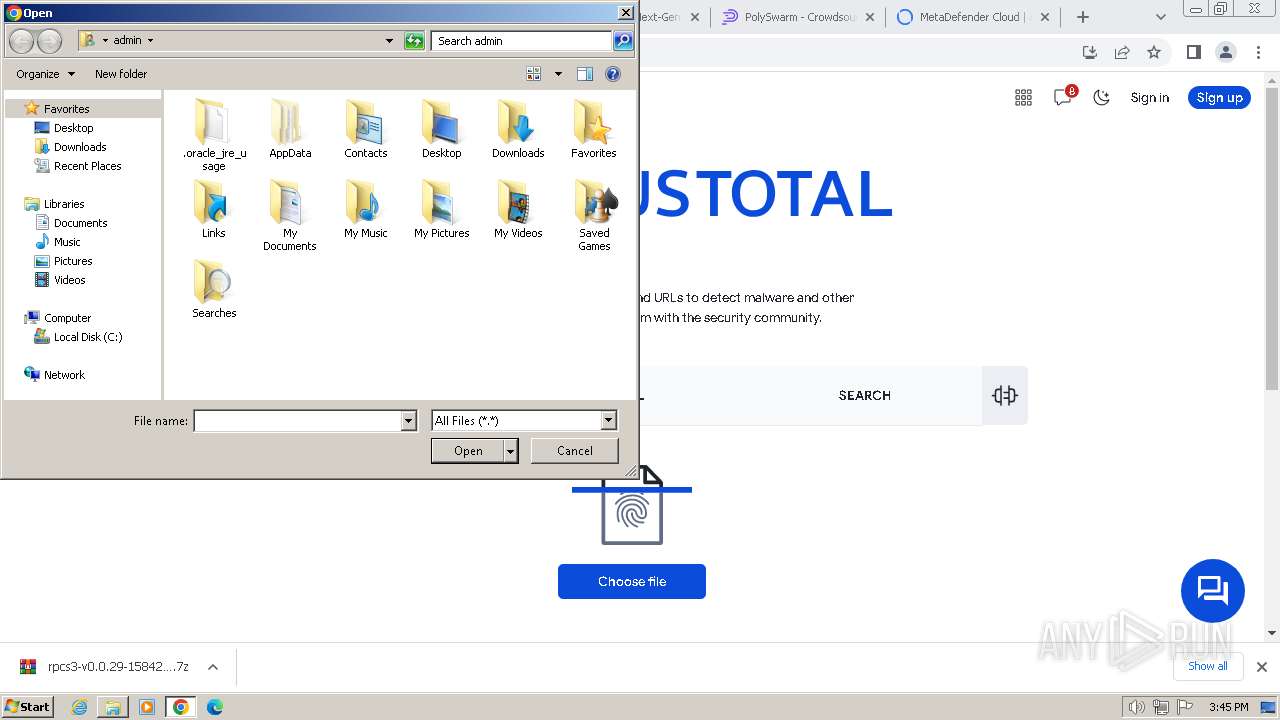Open VirusTotal apps grid icon

[1023, 97]
